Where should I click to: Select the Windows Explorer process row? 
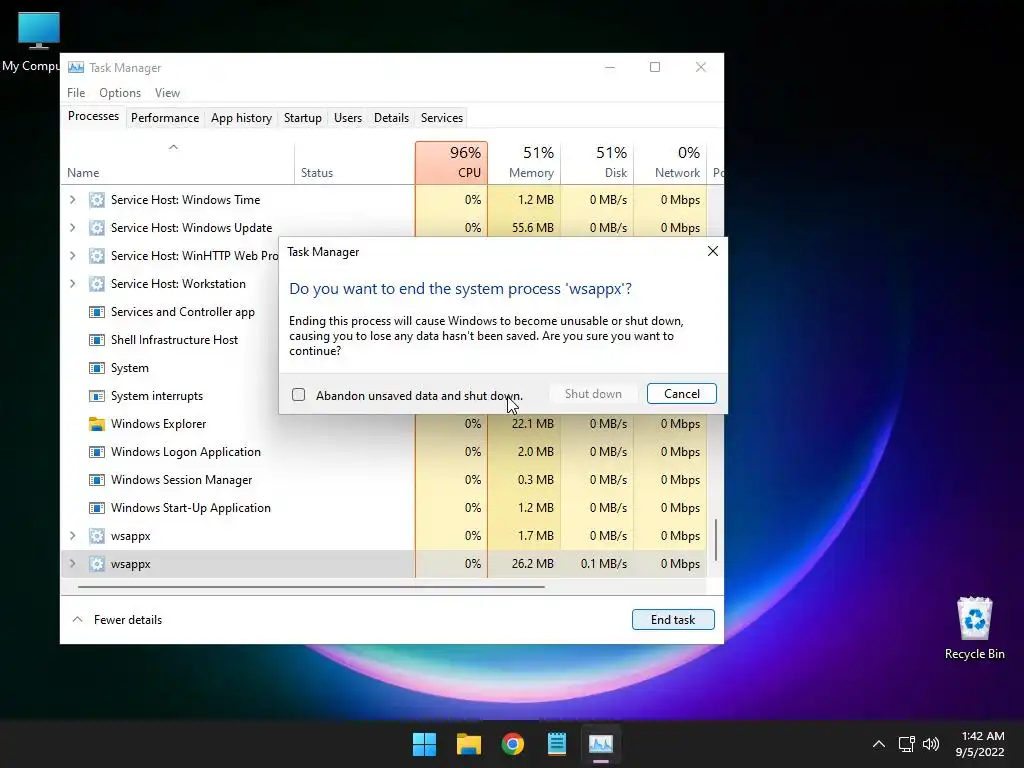coord(384,424)
